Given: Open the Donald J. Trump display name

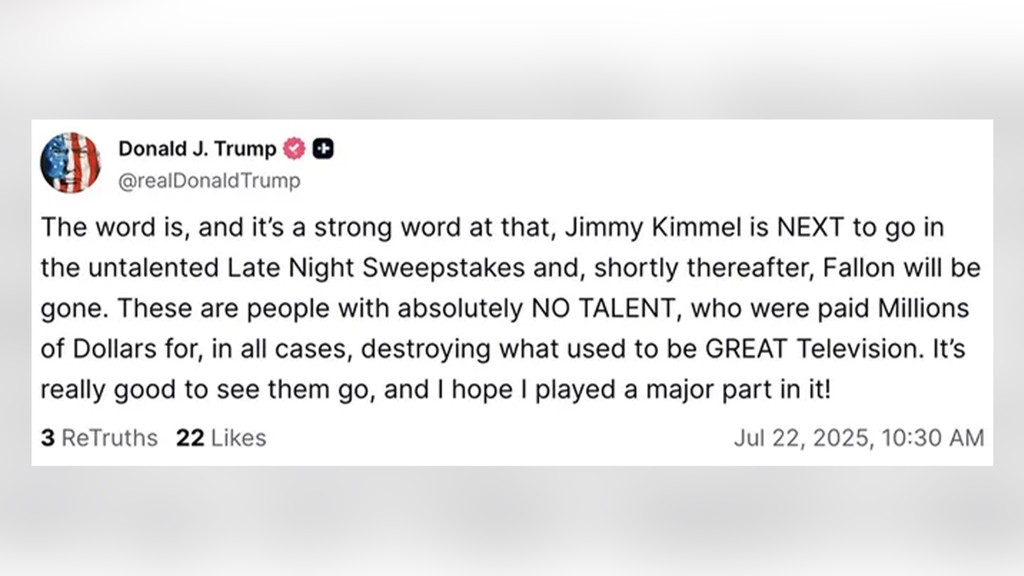Looking at the screenshot, I should [x=197, y=149].
